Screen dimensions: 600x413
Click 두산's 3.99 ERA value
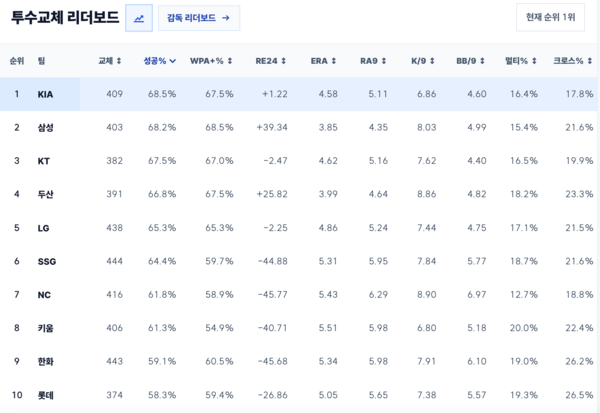click(328, 194)
